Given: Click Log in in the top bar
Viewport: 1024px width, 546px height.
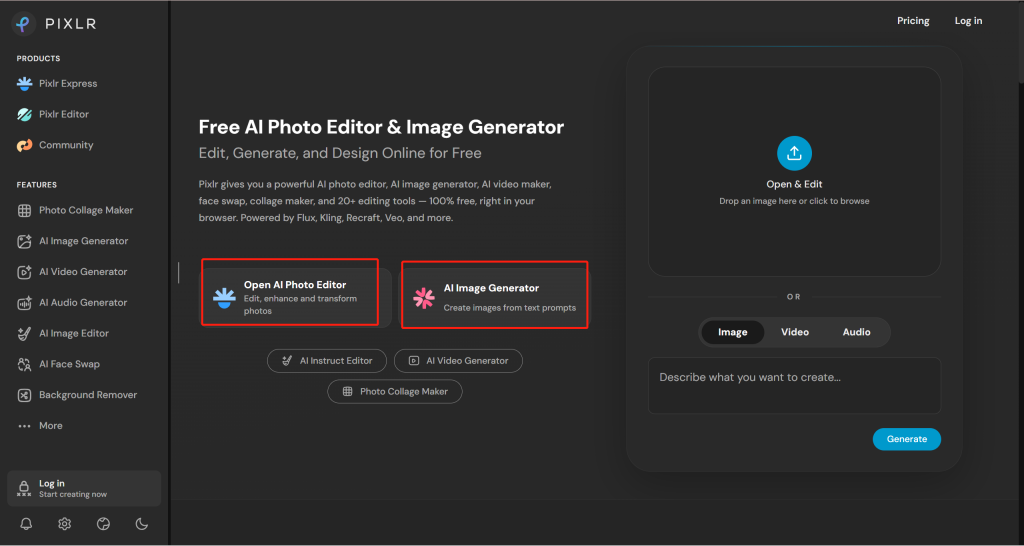Looking at the screenshot, I should (x=968, y=21).
